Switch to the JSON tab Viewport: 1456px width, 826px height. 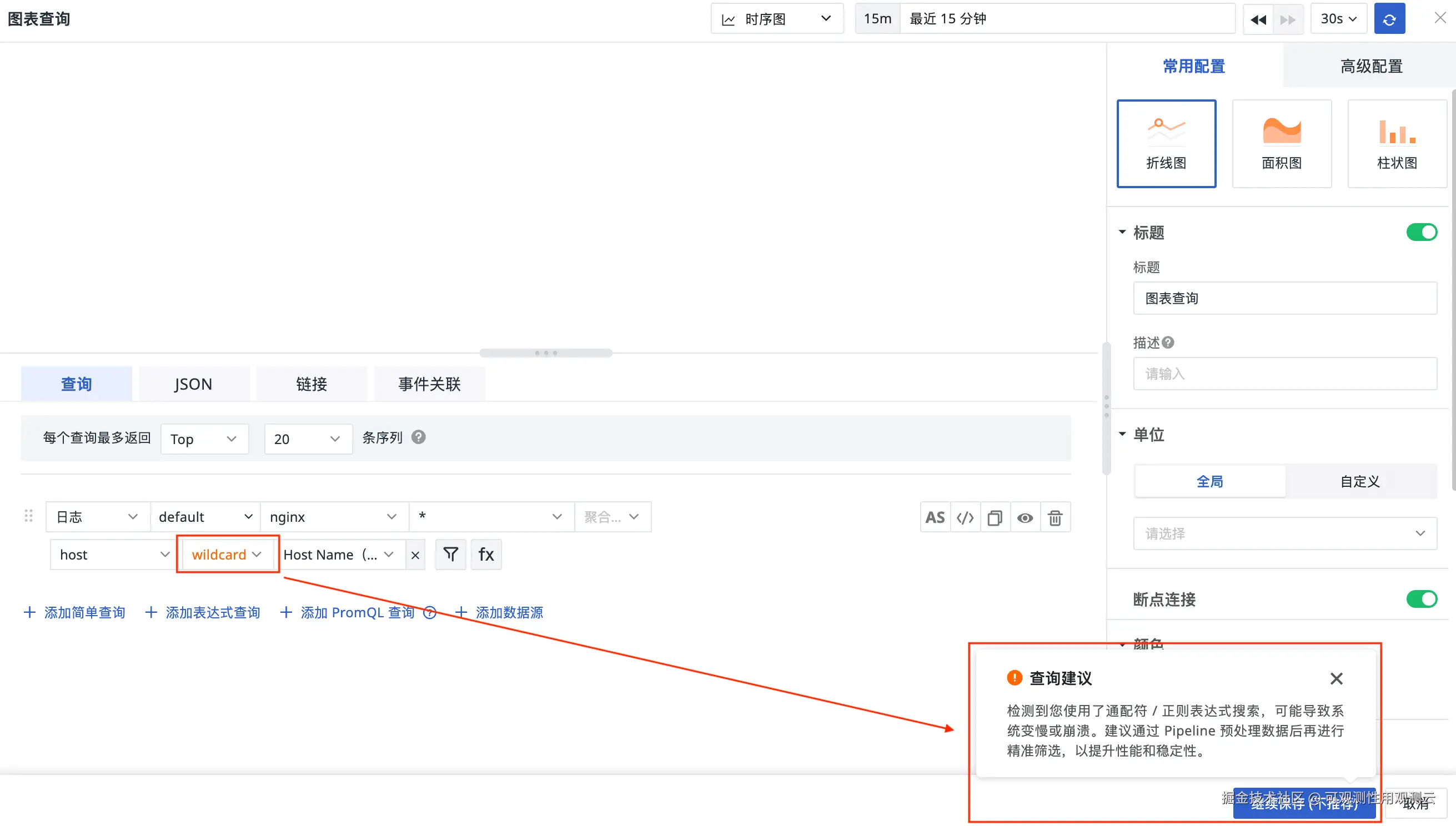[193, 384]
